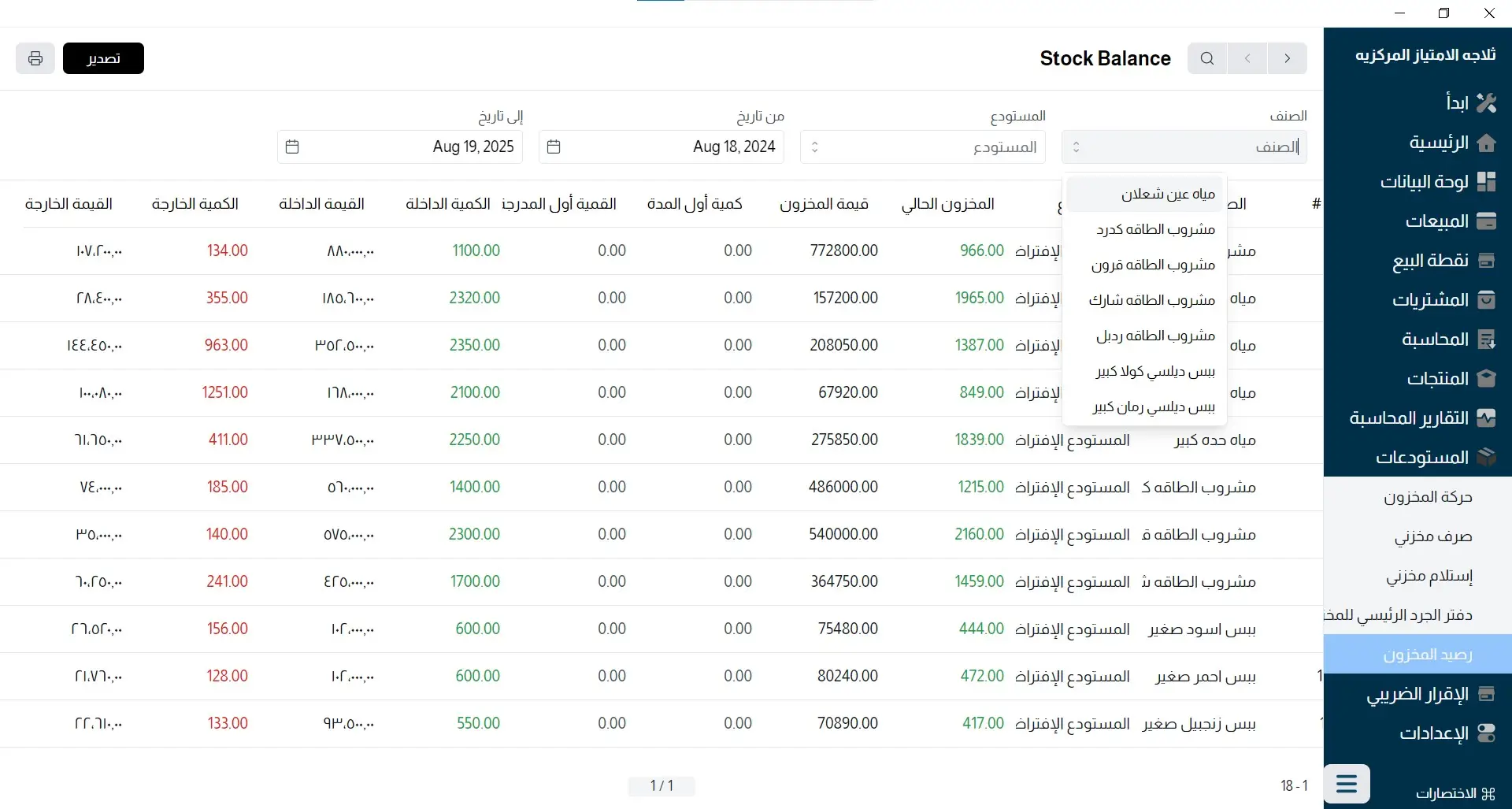Click the tools icon beside ابدأ
The width and height of the screenshot is (1512, 809).
[x=1486, y=102]
